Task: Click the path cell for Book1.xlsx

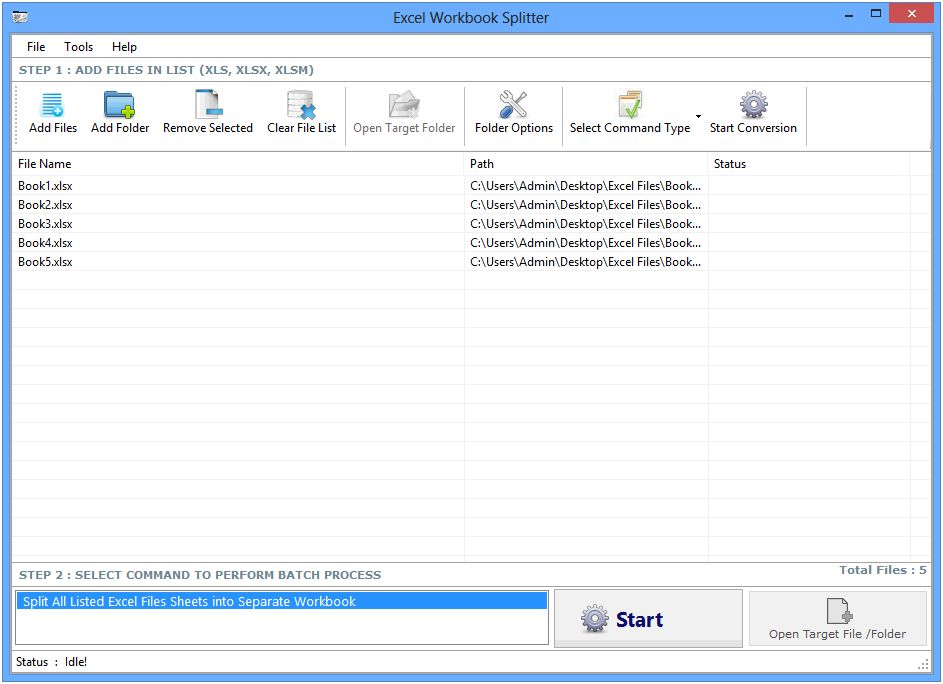Action: [x=586, y=186]
